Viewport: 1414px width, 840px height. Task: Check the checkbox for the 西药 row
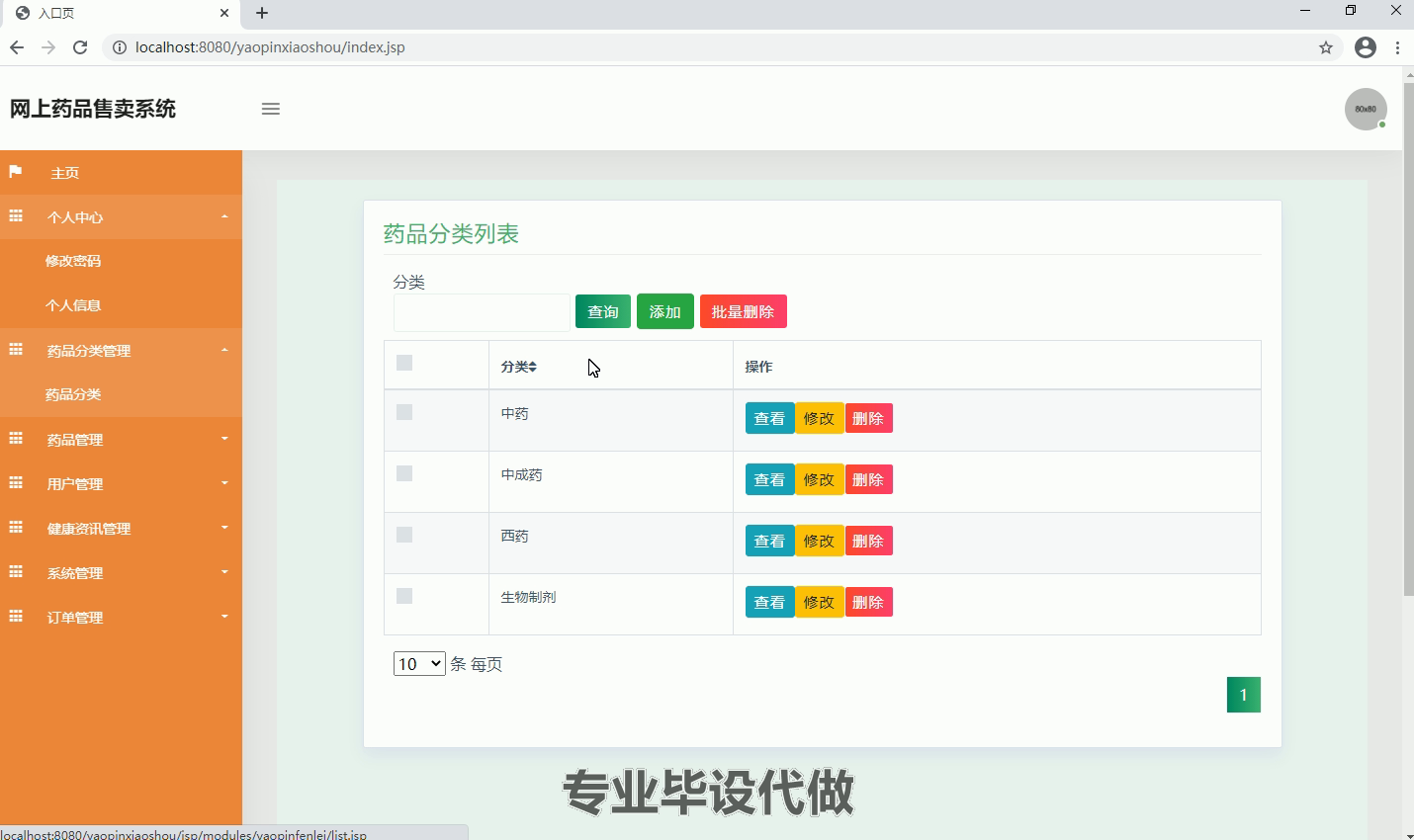pyautogui.click(x=404, y=535)
